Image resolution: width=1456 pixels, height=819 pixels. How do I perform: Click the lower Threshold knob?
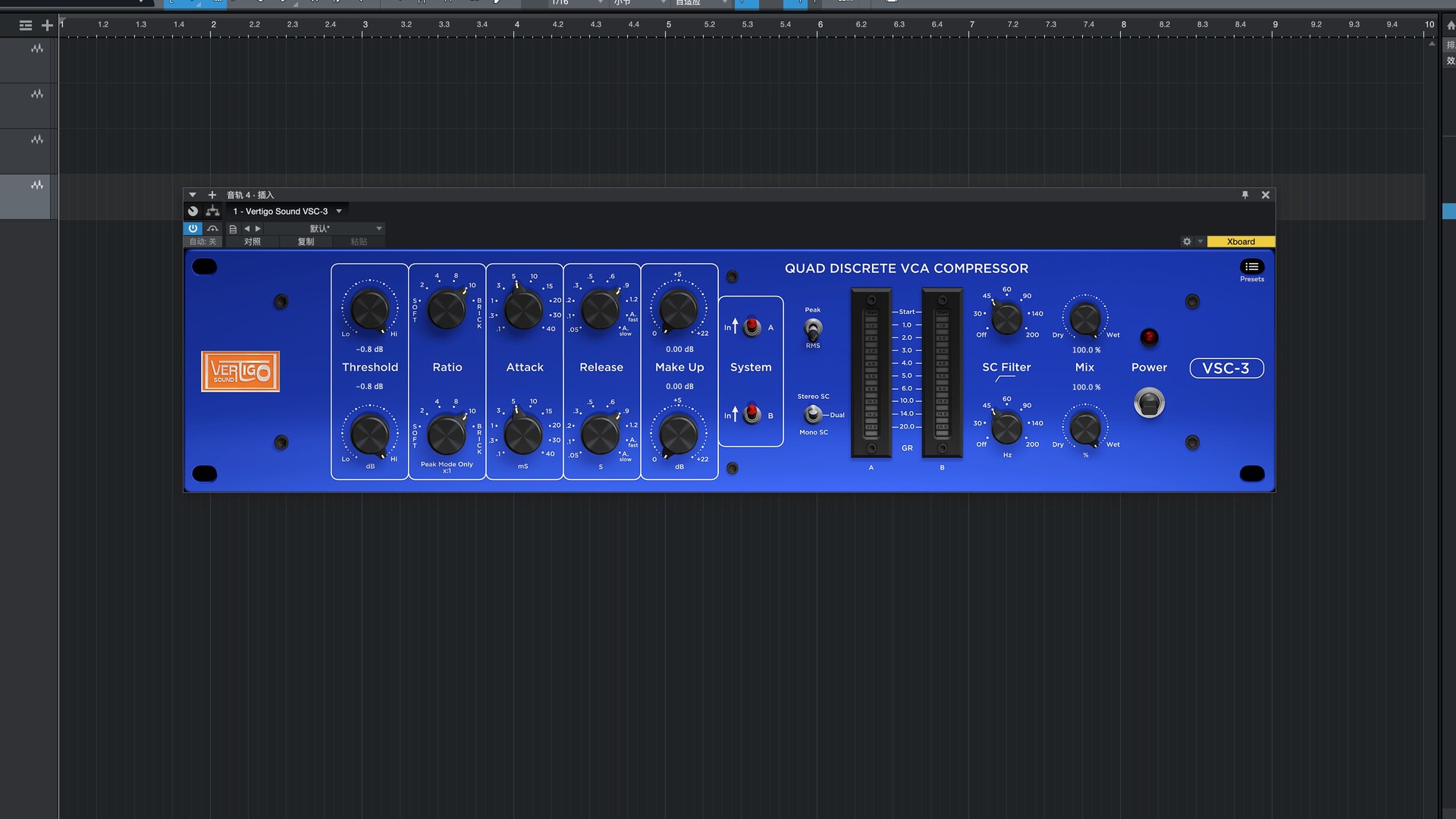point(370,435)
